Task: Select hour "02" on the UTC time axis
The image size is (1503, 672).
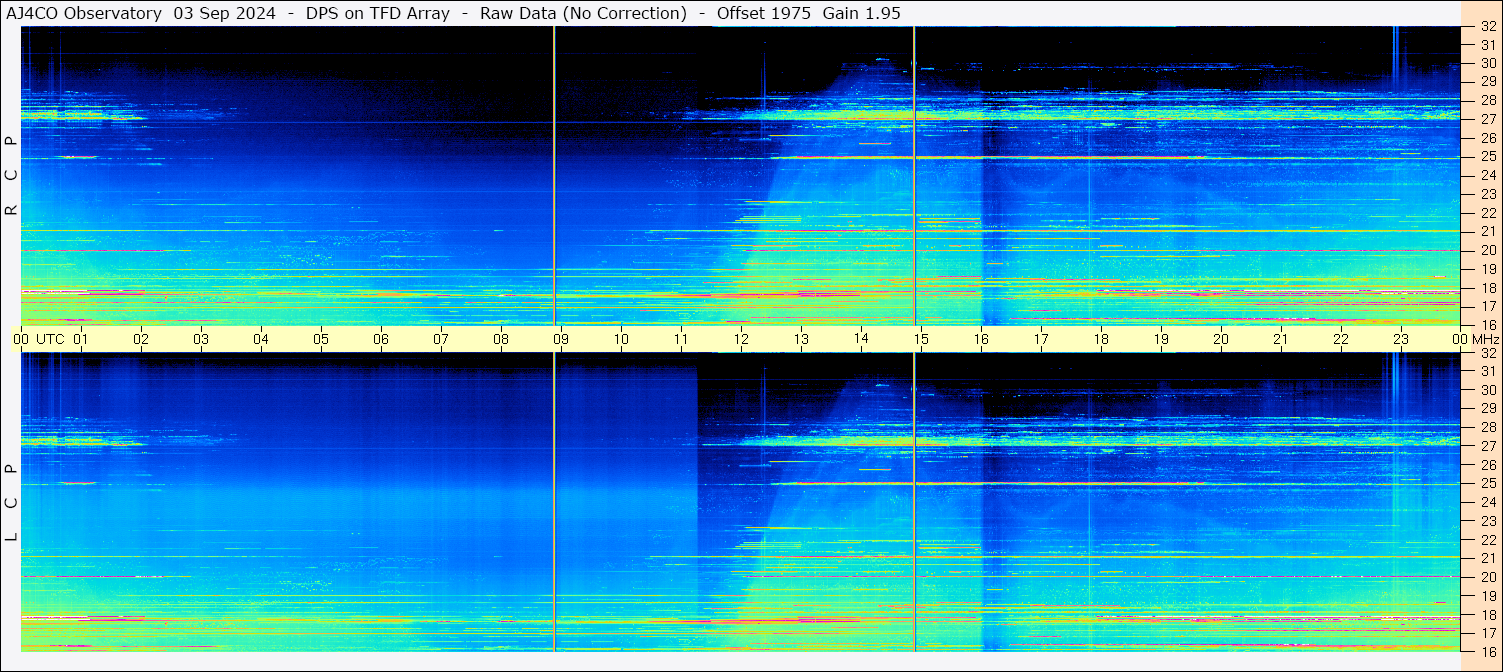Action: 141,339
